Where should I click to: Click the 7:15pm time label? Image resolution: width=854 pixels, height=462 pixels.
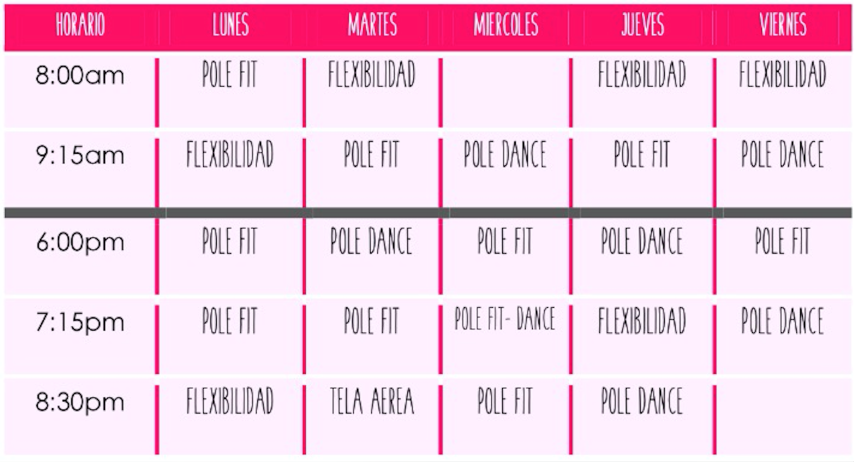point(80,322)
